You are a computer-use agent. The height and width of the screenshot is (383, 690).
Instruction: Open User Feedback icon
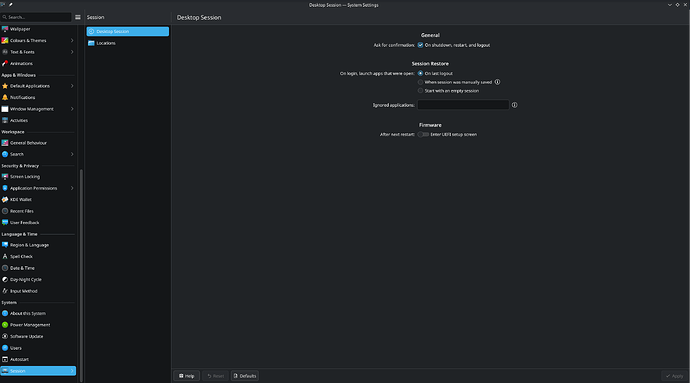coord(5,222)
